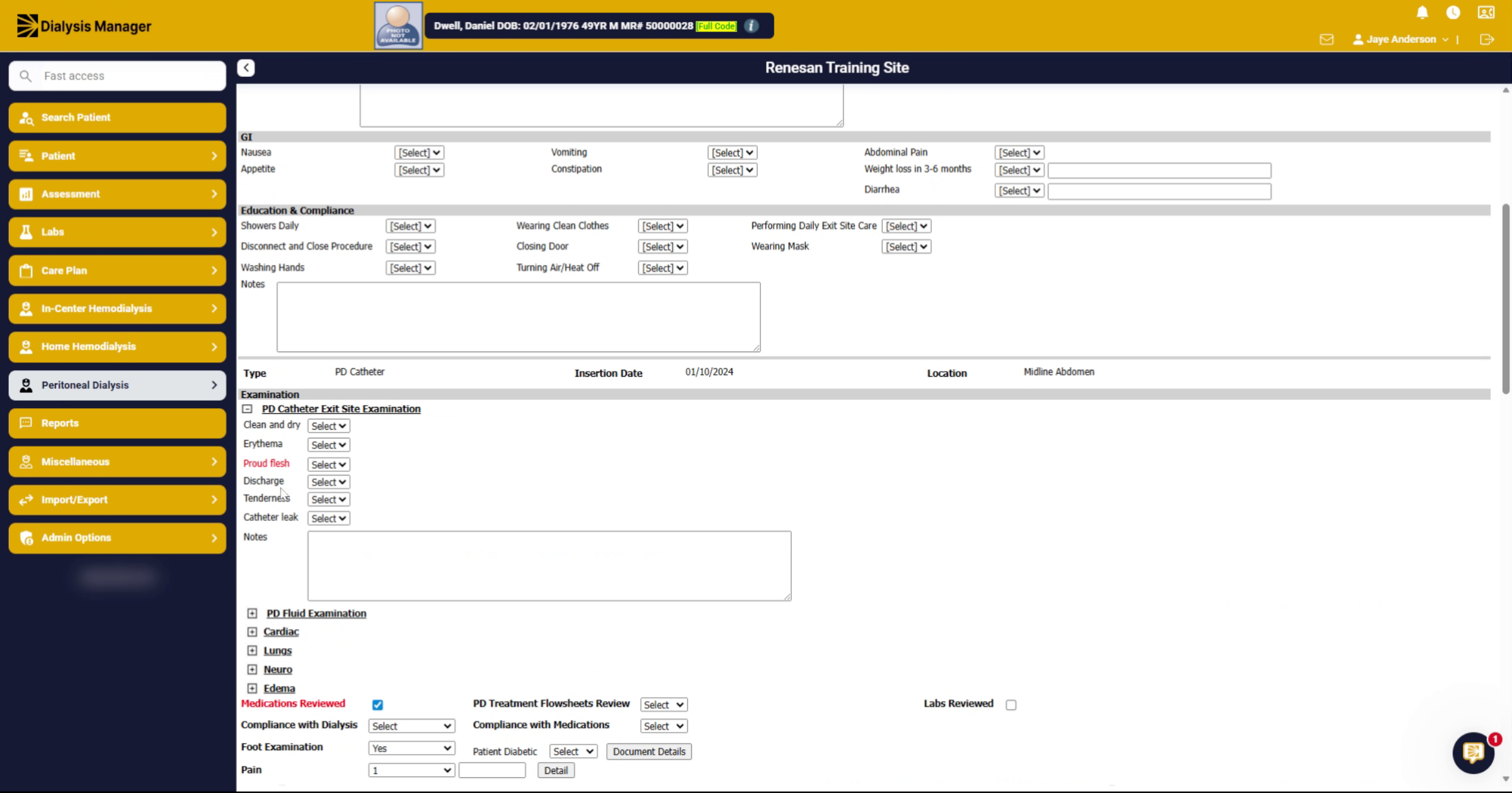This screenshot has height=793, width=1512.
Task: Open the Care Plan menu
Action: coord(117,270)
